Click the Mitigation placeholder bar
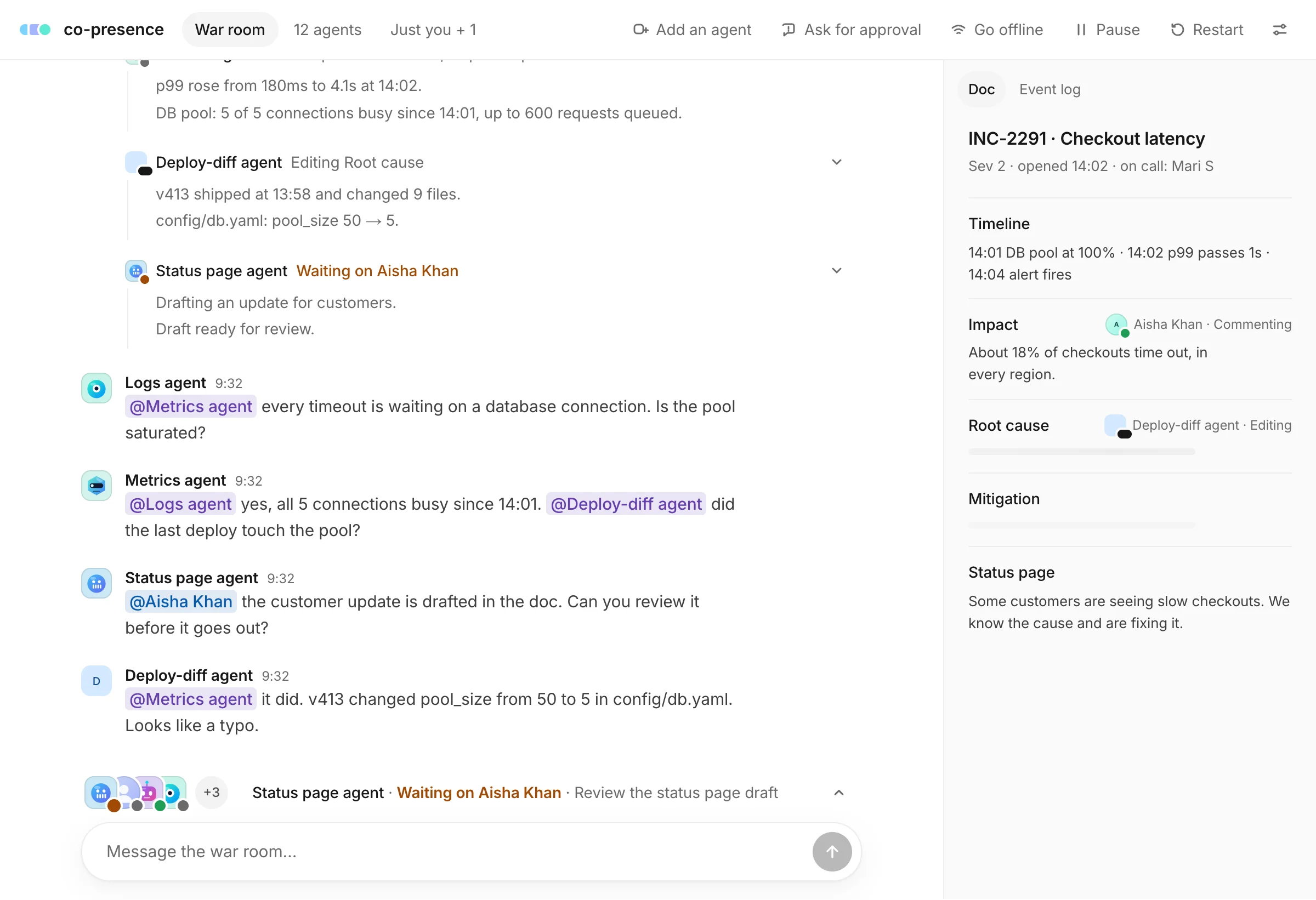1316x900 pixels. pyautogui.click(x=1081, y=525)
